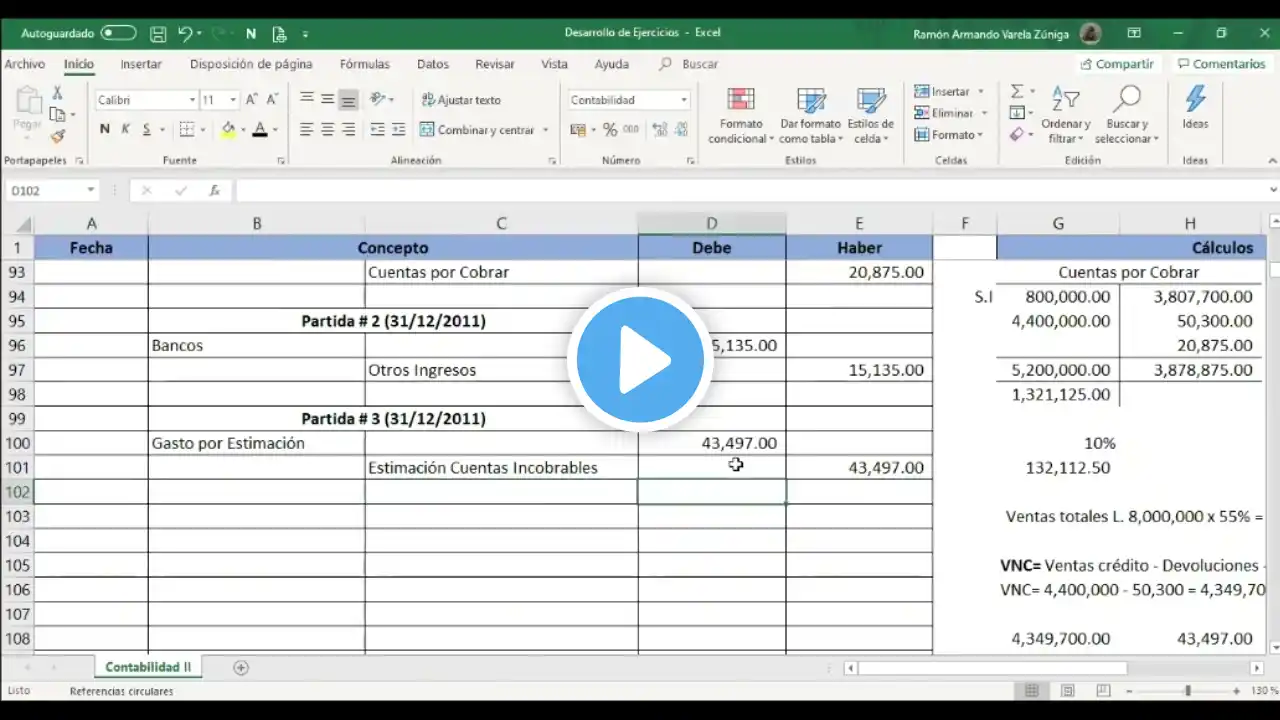
Task: Open the number format dropdown Contabilidad
Action: pos(684,100)
